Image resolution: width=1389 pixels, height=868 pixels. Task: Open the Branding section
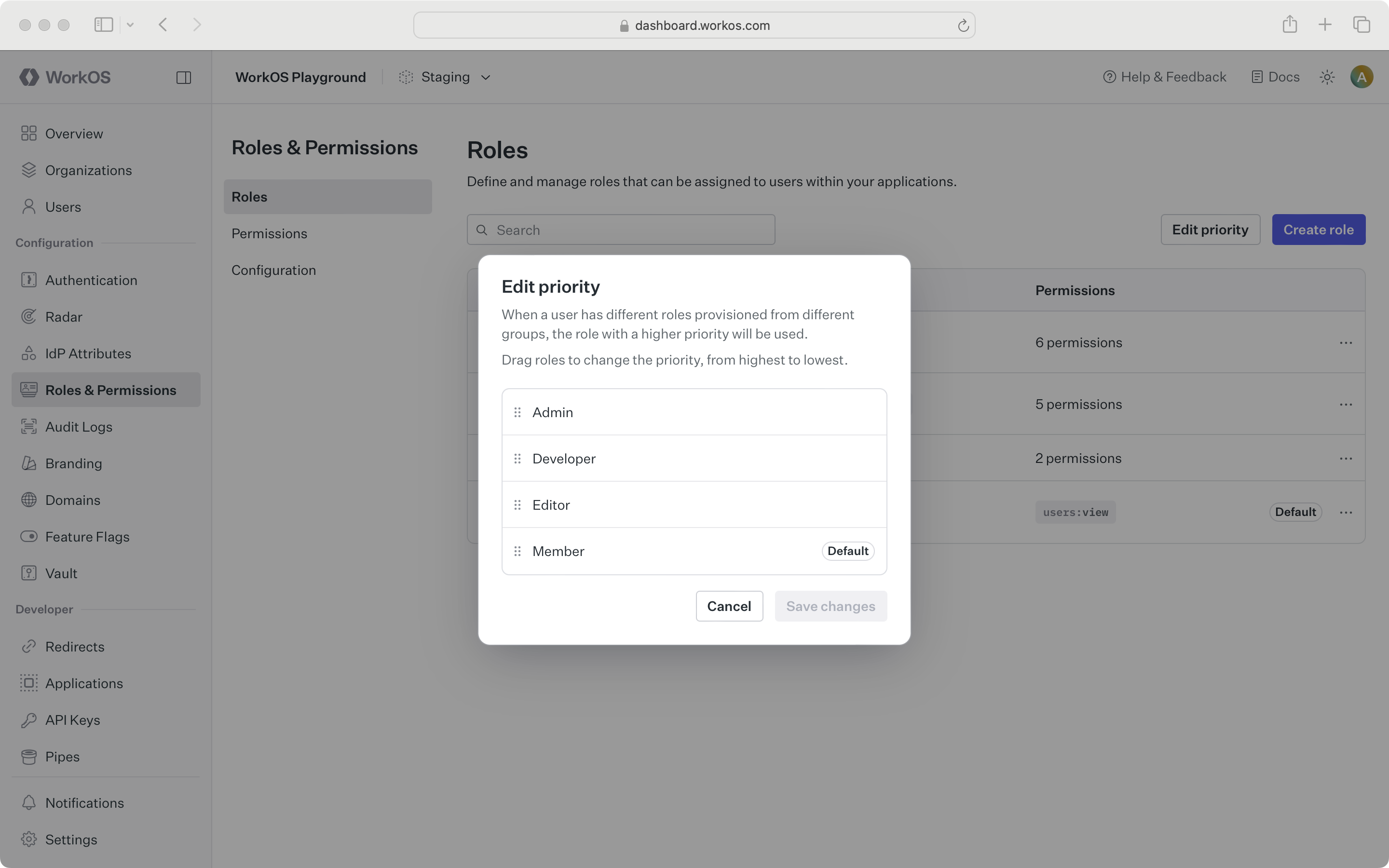[x=73, y=463]
